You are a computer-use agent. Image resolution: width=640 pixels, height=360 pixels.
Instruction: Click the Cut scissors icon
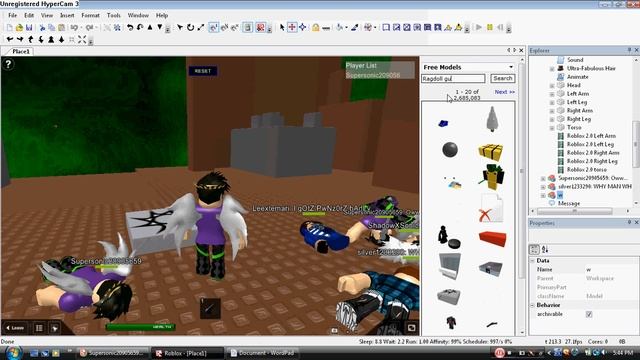coord(42,28)
